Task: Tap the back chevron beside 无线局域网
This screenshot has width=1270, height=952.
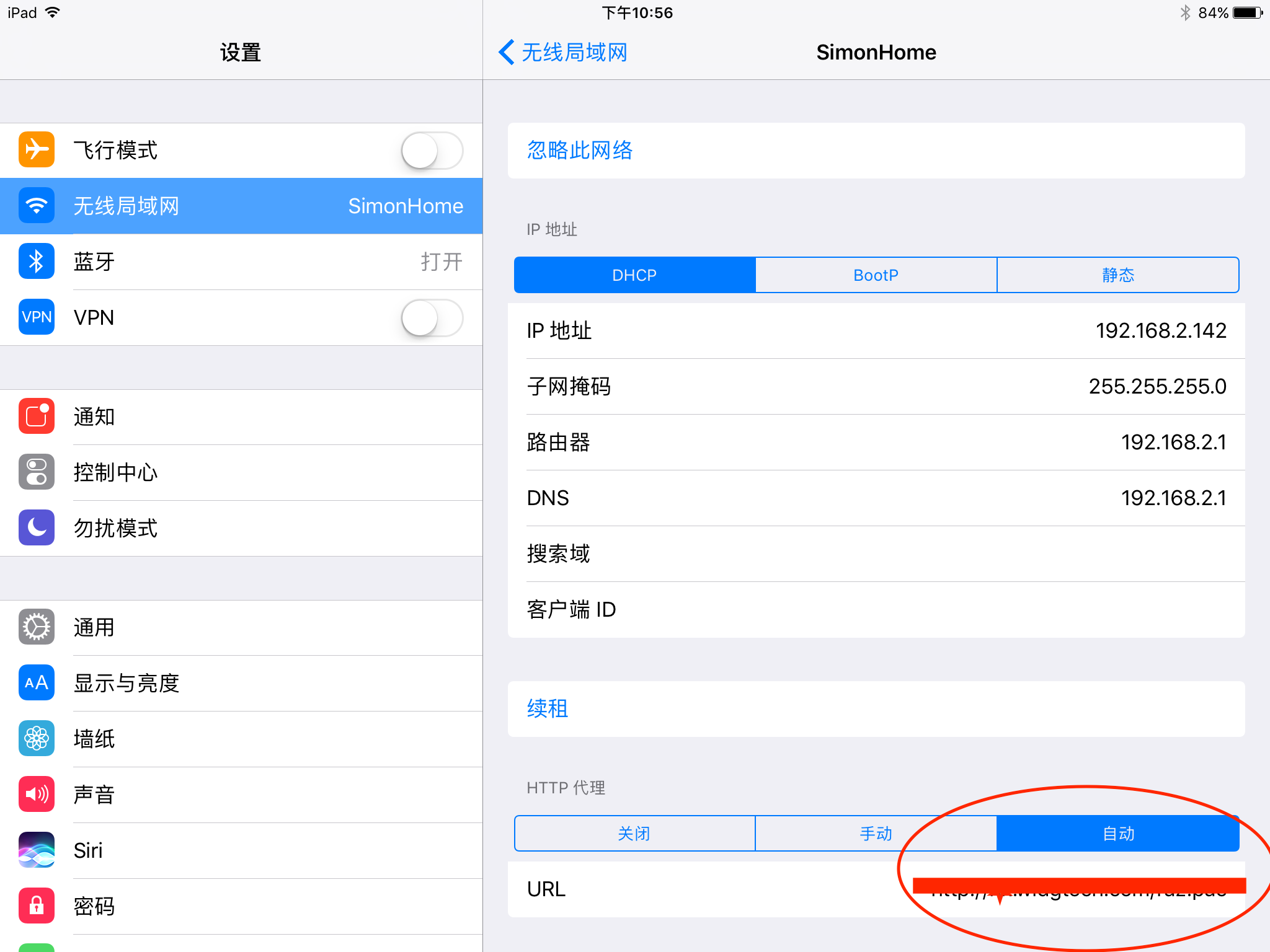Action: [507, 52]
